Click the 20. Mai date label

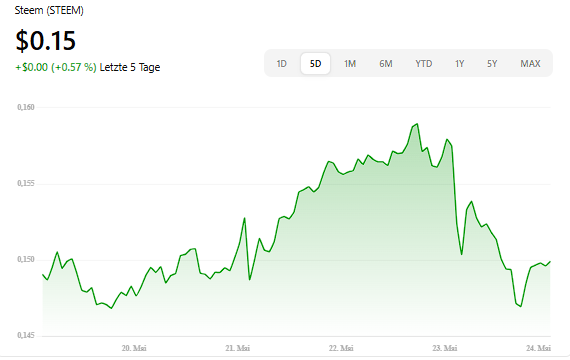coord(134,348)
